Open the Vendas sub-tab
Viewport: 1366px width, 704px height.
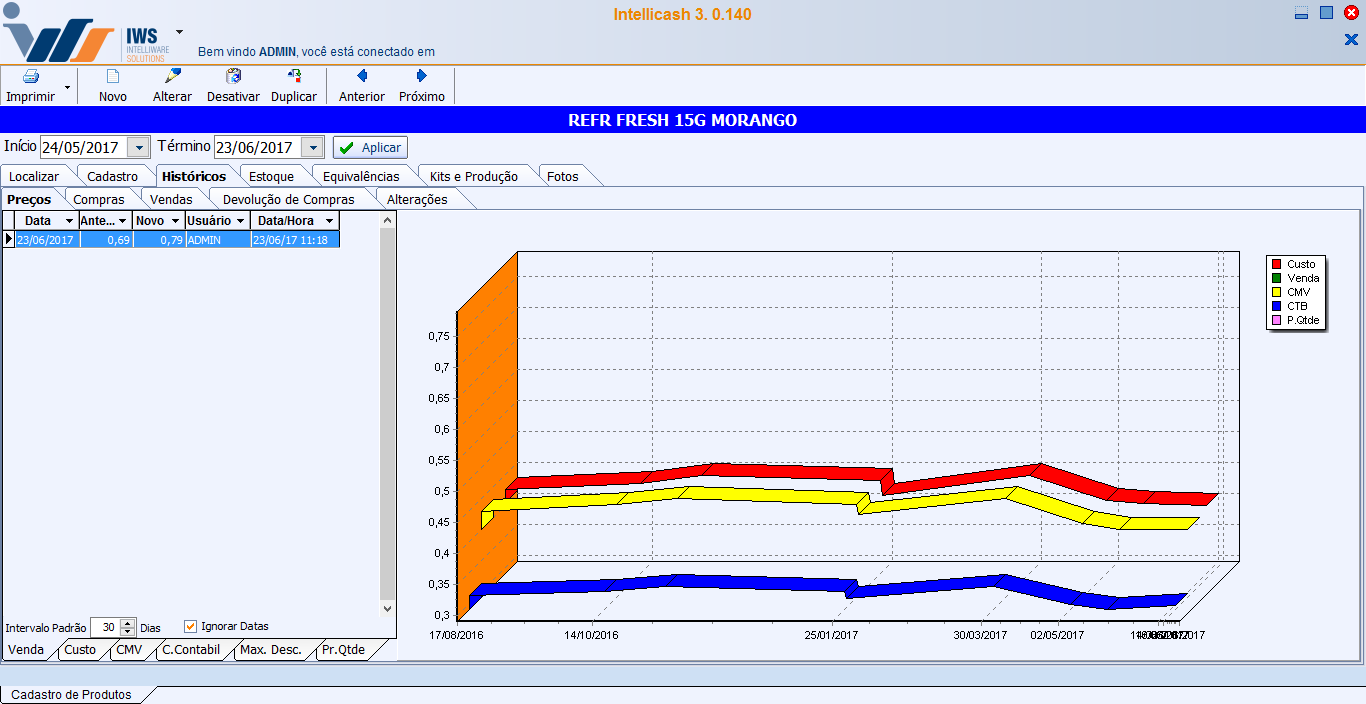point(171,199)
